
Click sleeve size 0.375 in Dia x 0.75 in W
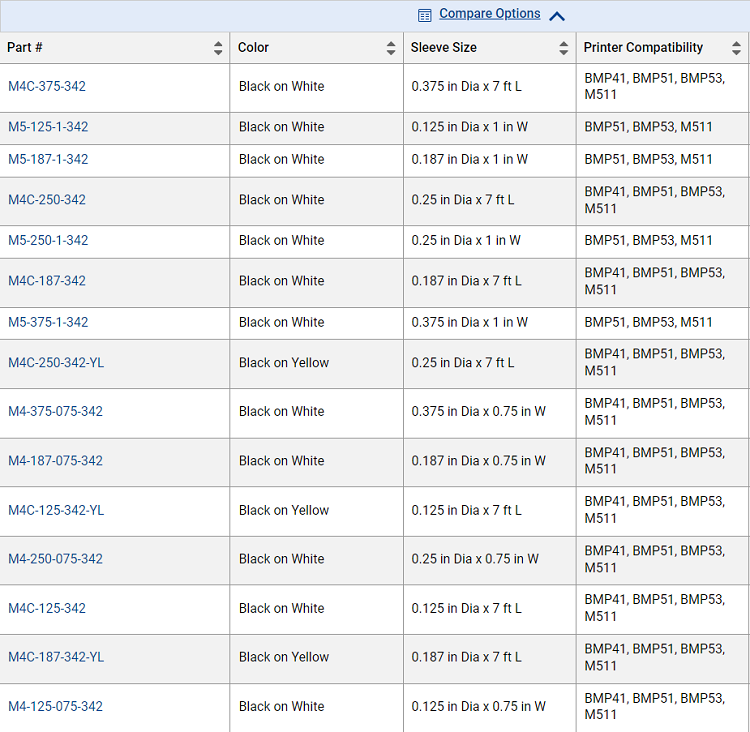tap(478, 411)
